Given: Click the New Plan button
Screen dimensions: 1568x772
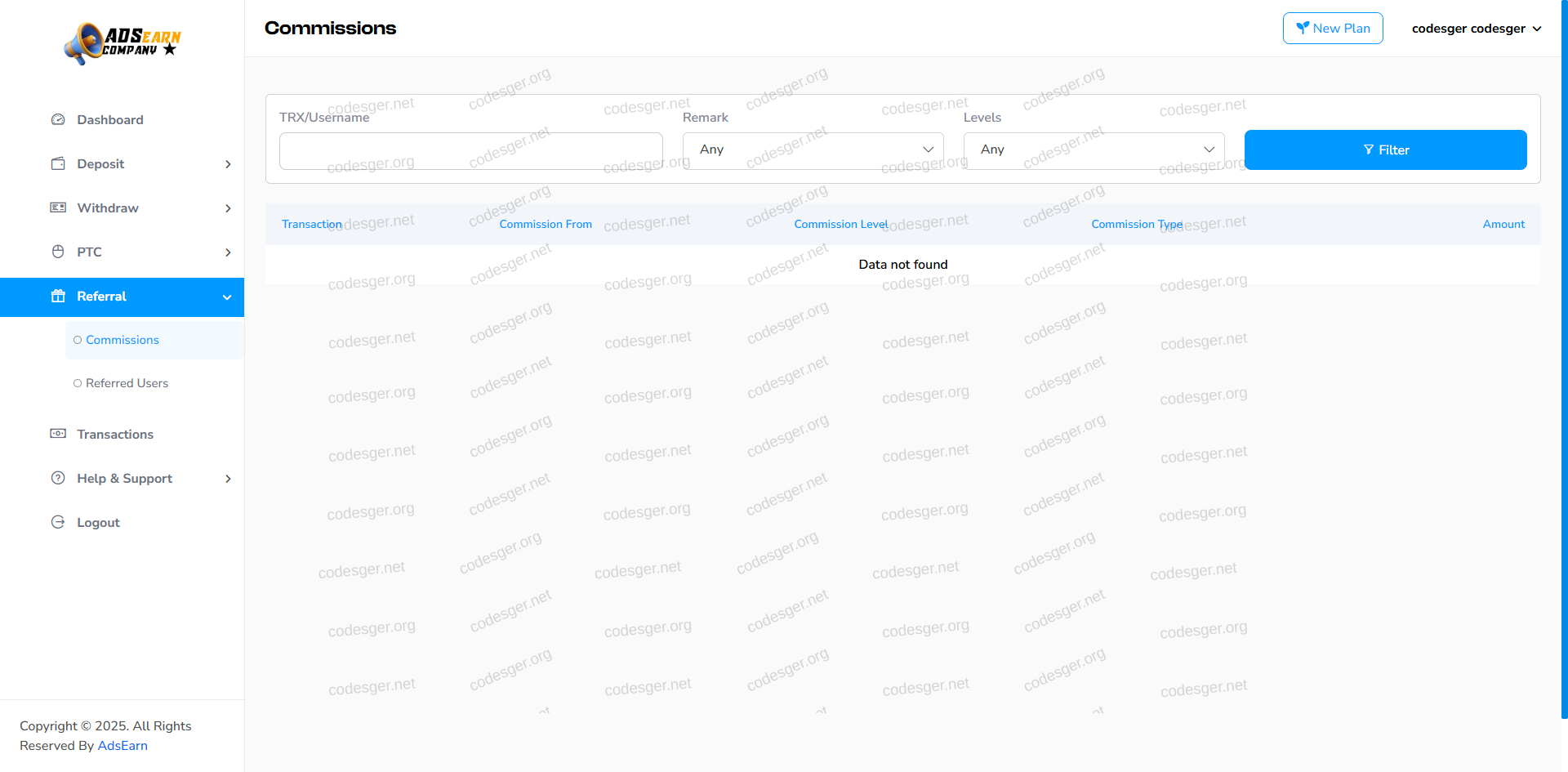Looking at the screenshot, I should click(1332, 29).
